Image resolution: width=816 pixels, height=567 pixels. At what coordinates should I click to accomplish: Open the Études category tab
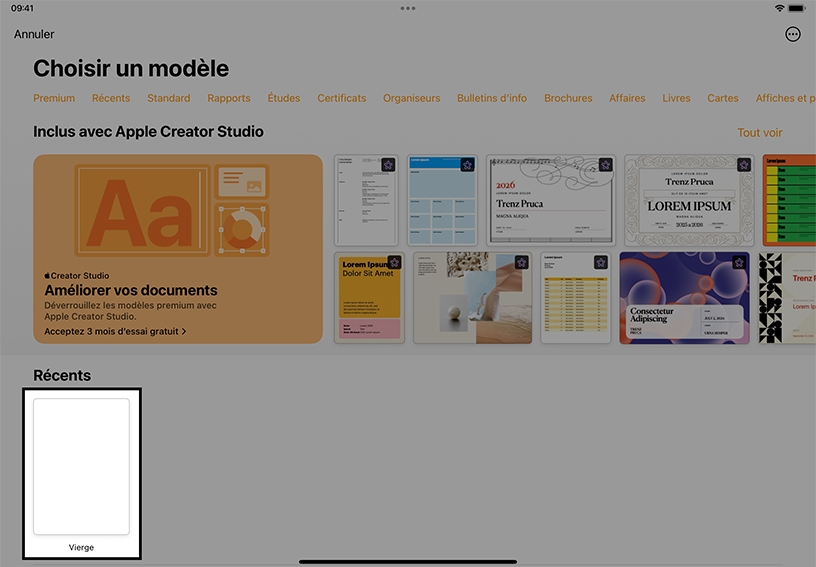tap(284, 98)
